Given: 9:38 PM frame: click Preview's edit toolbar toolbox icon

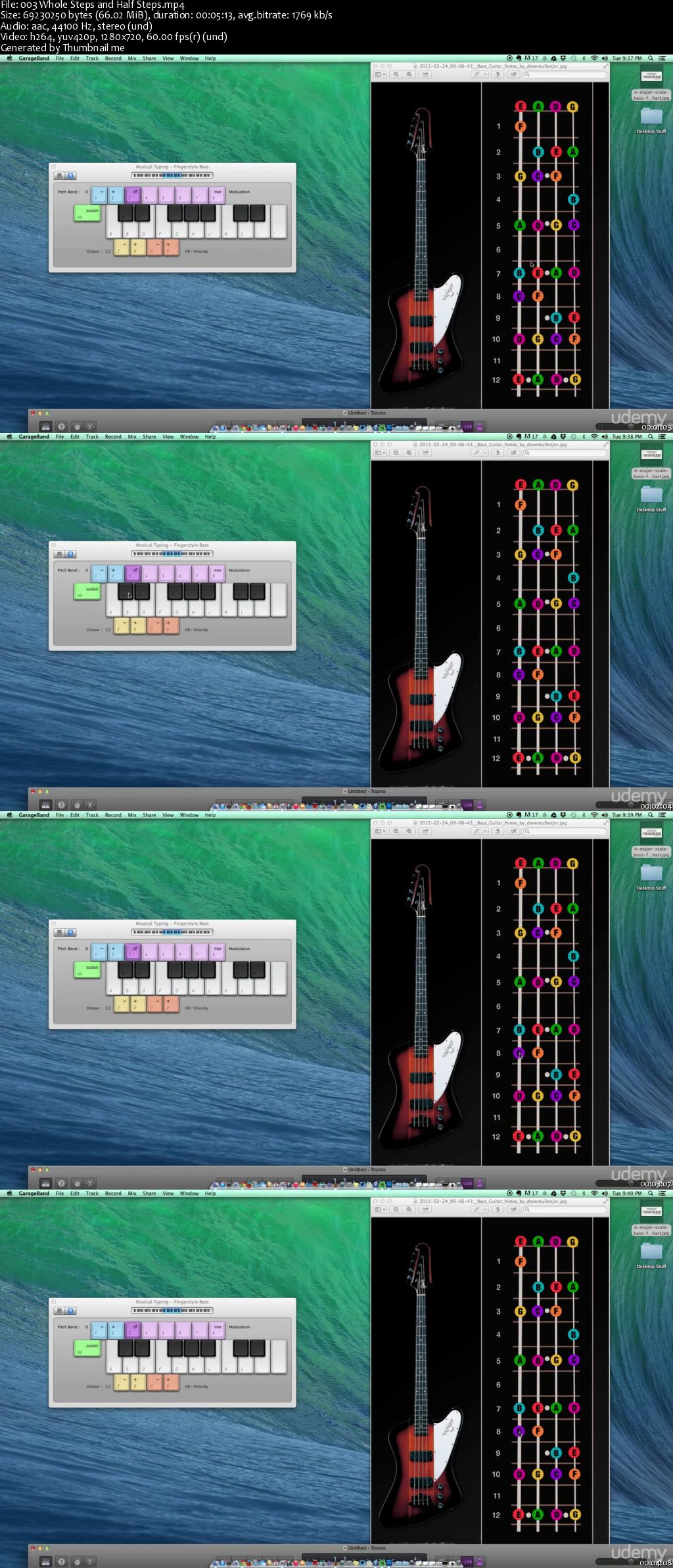Looking at the screenshot, I should point(513,453).
